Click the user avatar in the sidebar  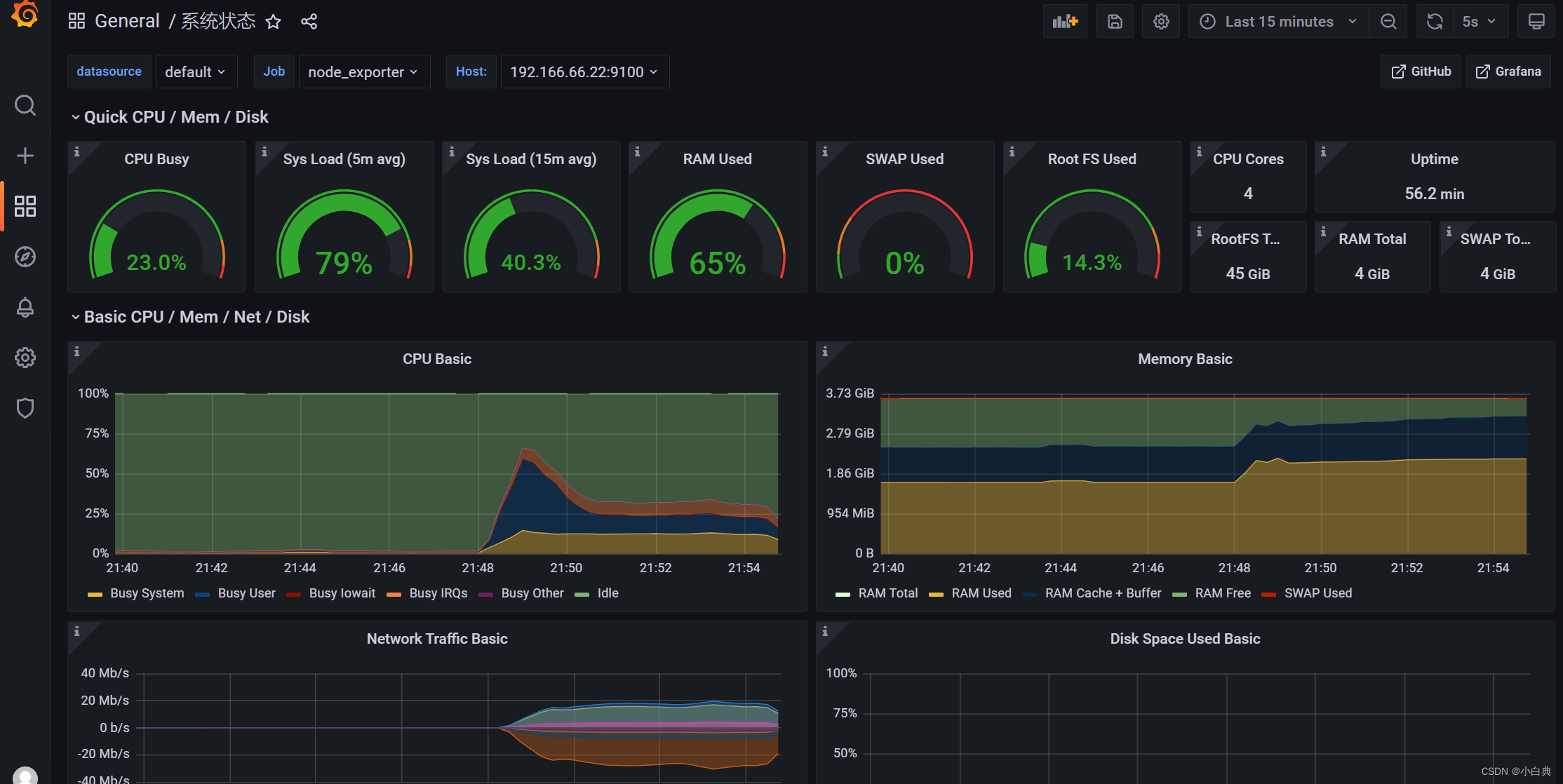coord(25,775)
